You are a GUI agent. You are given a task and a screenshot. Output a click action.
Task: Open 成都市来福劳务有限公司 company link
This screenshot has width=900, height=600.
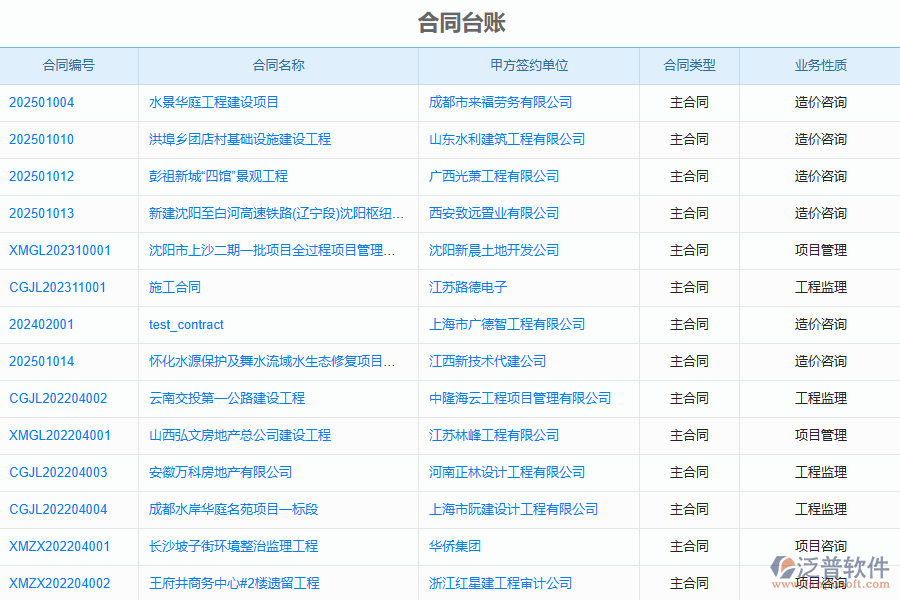[500, 102]
